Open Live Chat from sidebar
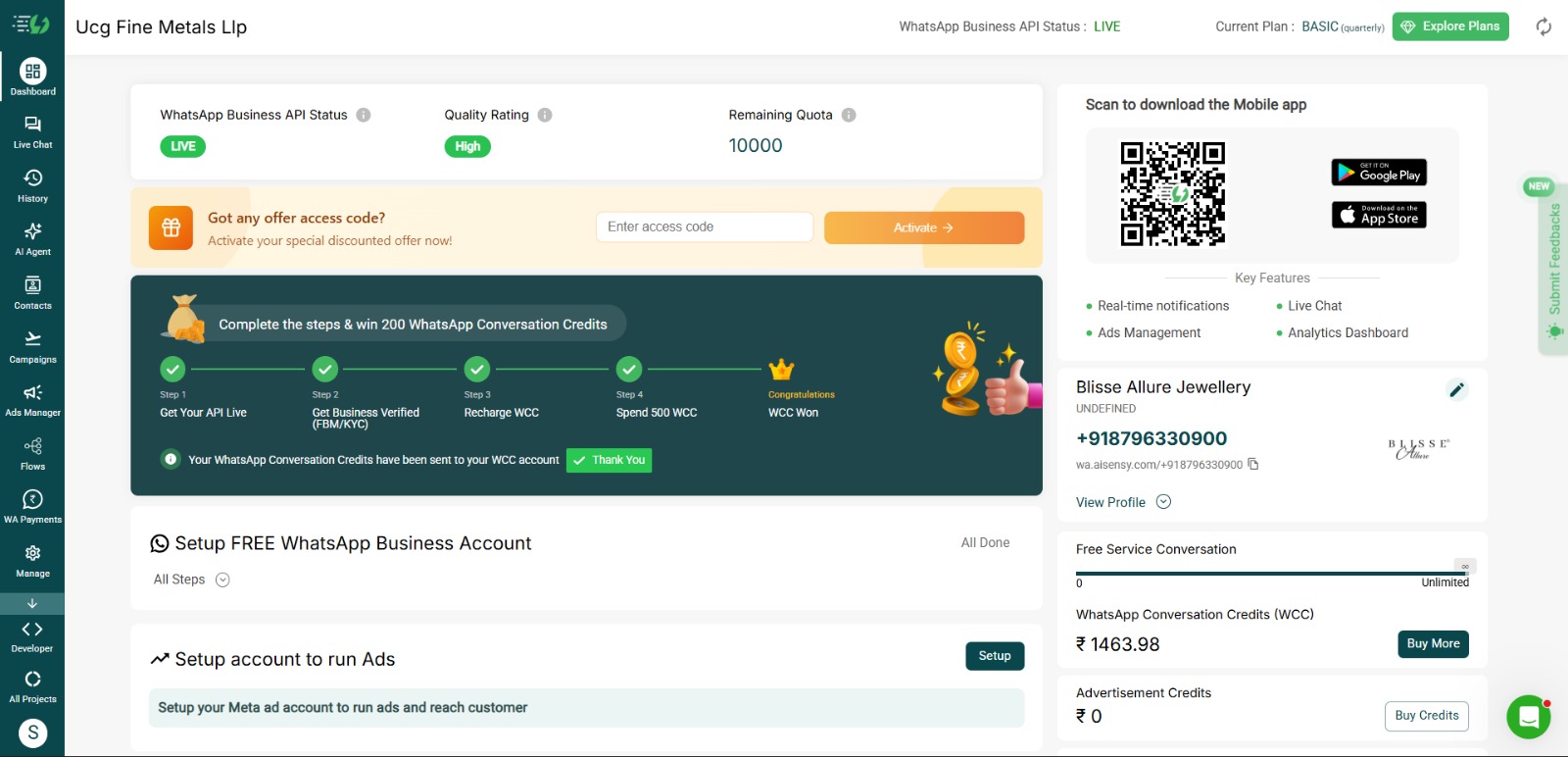 32,131
